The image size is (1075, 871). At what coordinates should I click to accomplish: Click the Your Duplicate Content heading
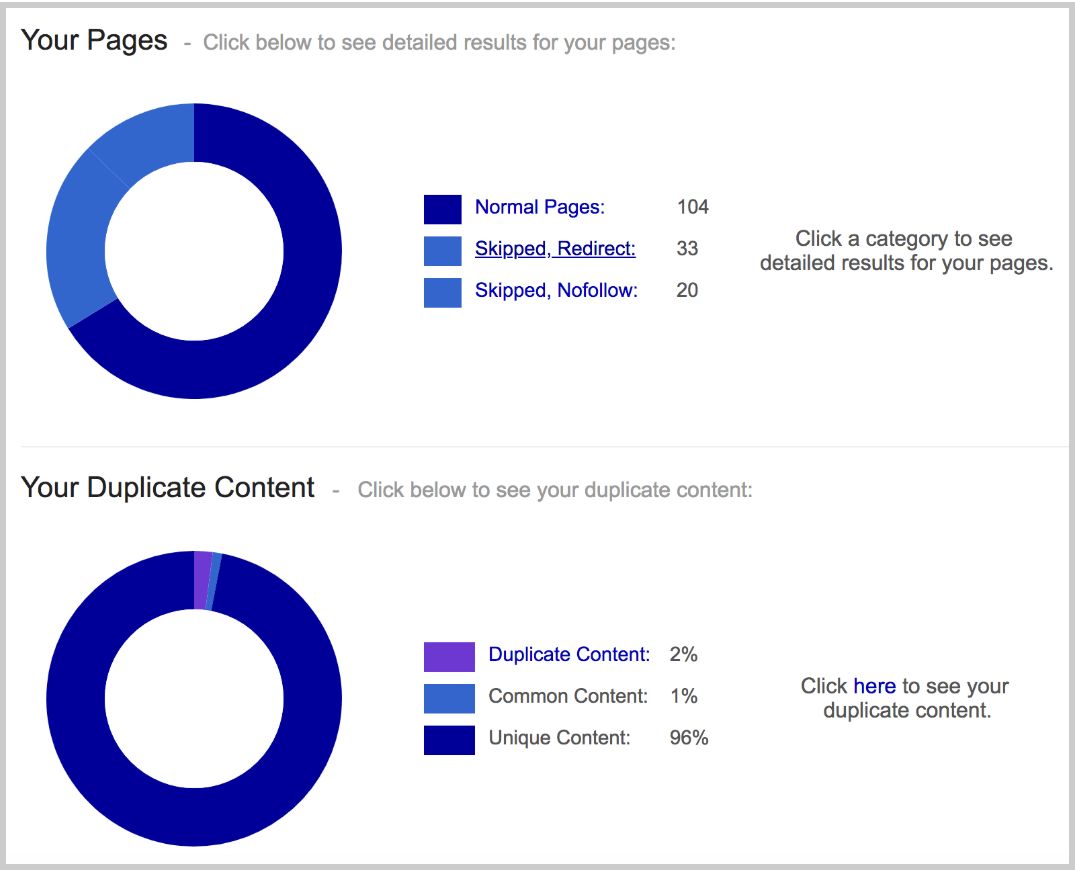coord(168,488)
